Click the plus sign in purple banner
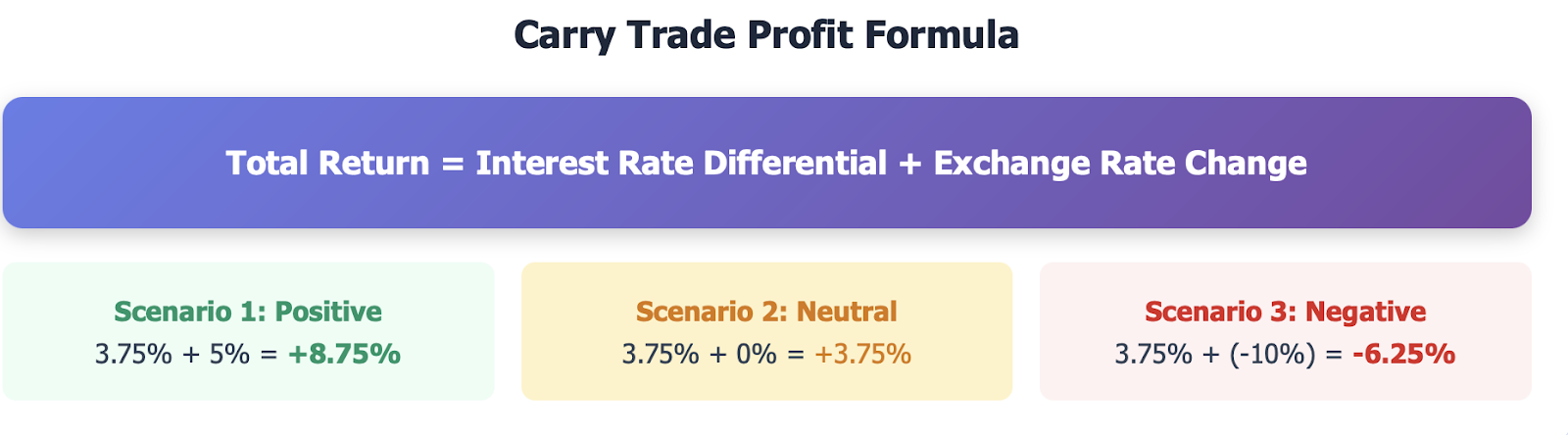 (x=909, y=164)
